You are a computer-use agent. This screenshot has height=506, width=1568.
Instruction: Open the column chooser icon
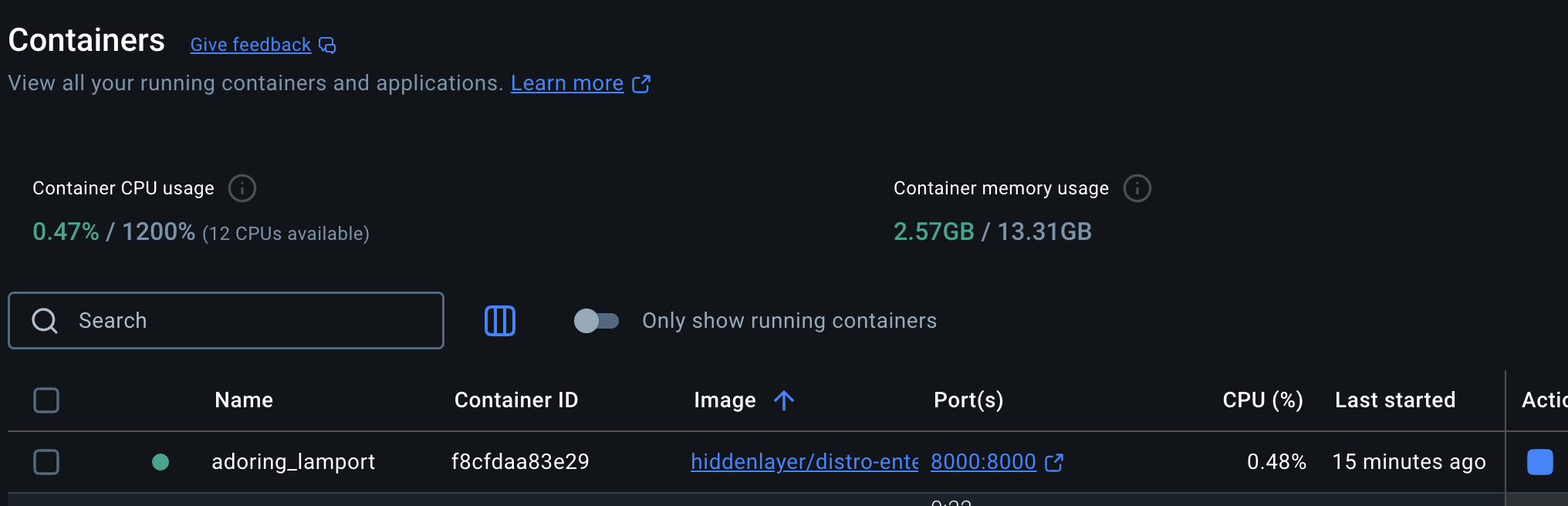click(x=500, y=321)
